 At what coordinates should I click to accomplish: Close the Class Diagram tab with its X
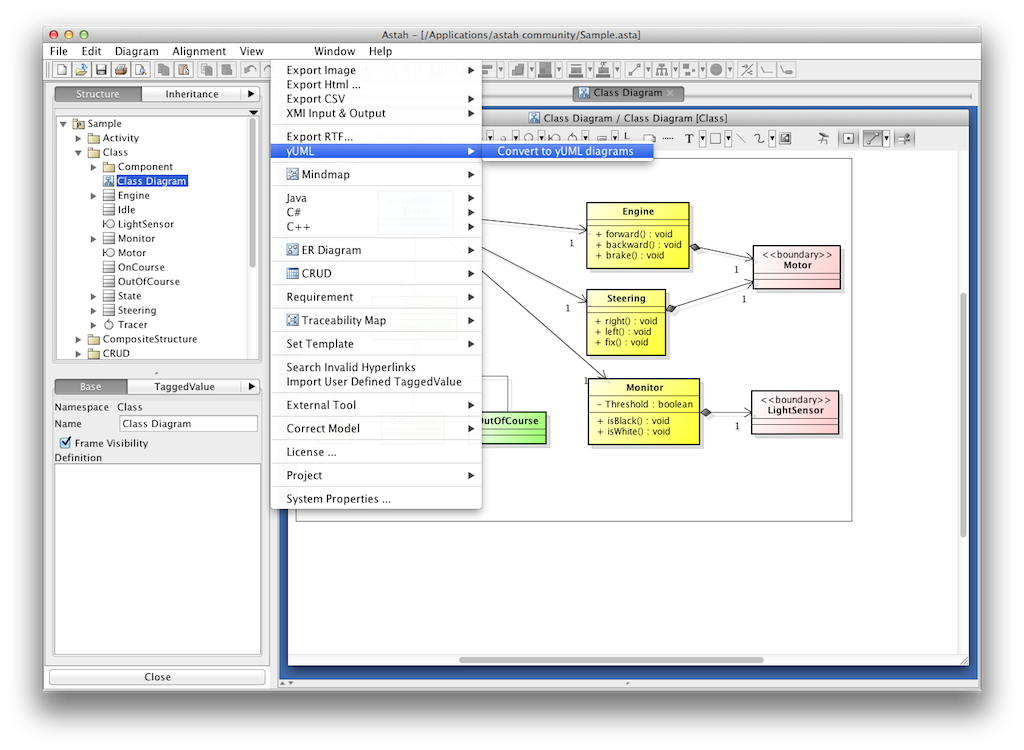670,93
